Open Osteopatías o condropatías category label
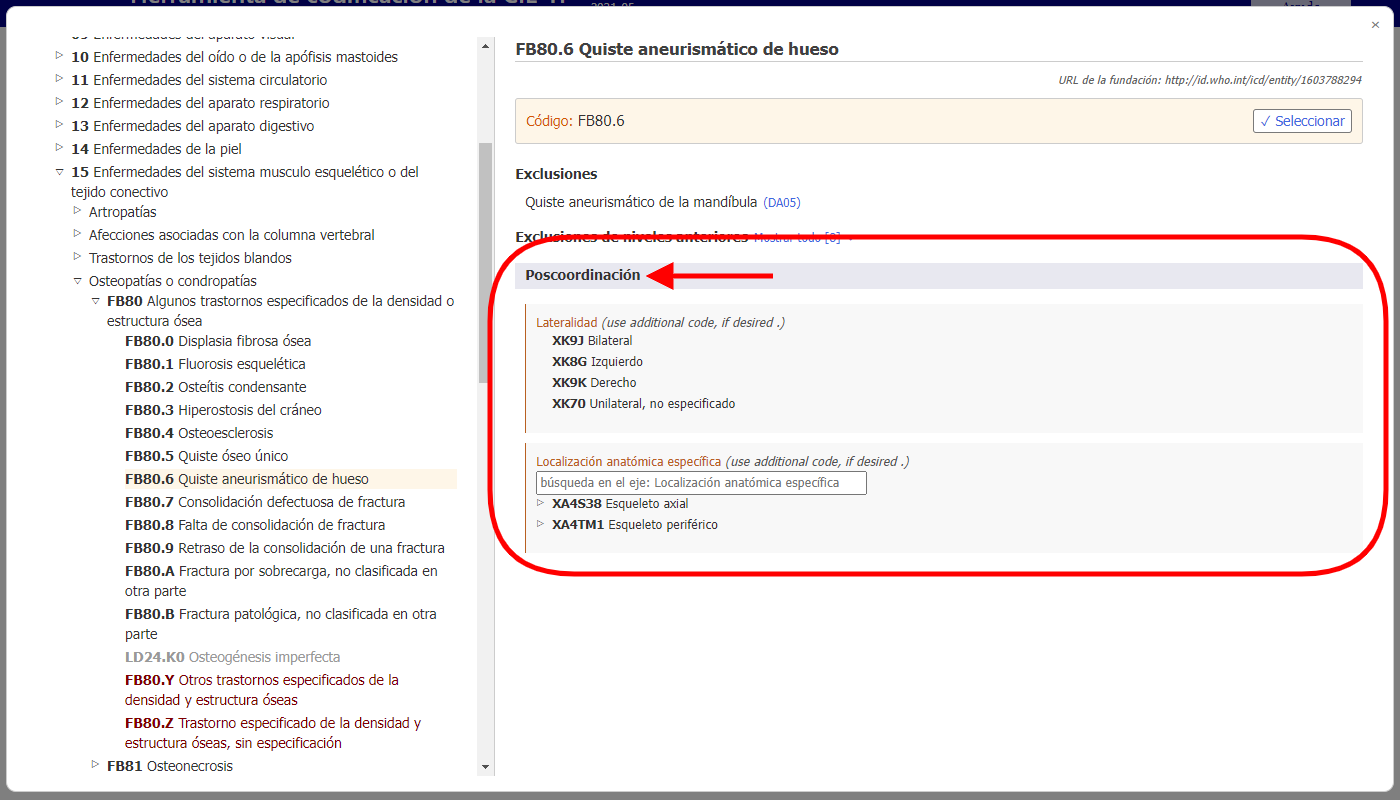Screen dimensions: 1400x800 click(x=173, y=281)
